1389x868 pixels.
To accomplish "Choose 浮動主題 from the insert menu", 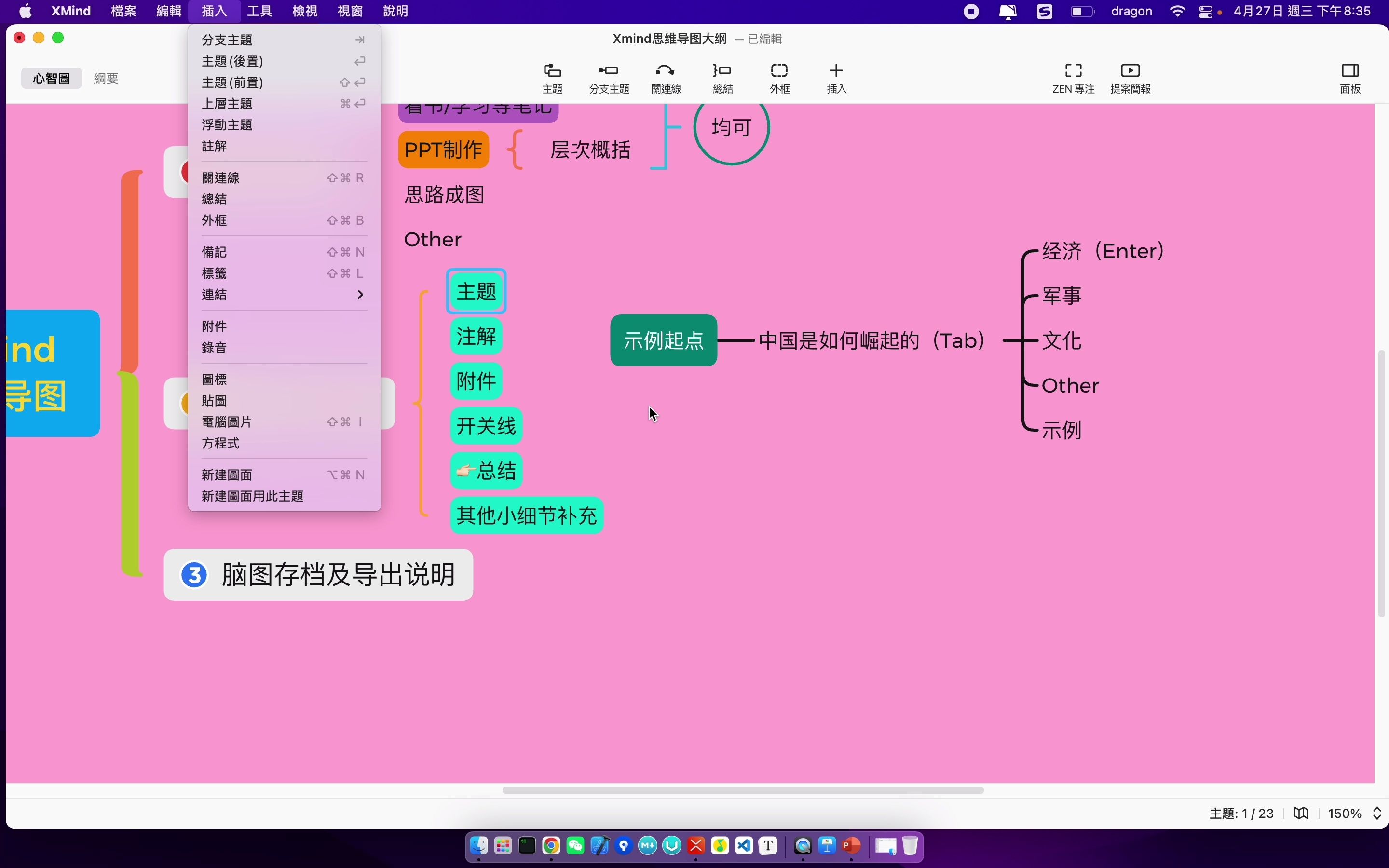I will (x=227, y=124).
